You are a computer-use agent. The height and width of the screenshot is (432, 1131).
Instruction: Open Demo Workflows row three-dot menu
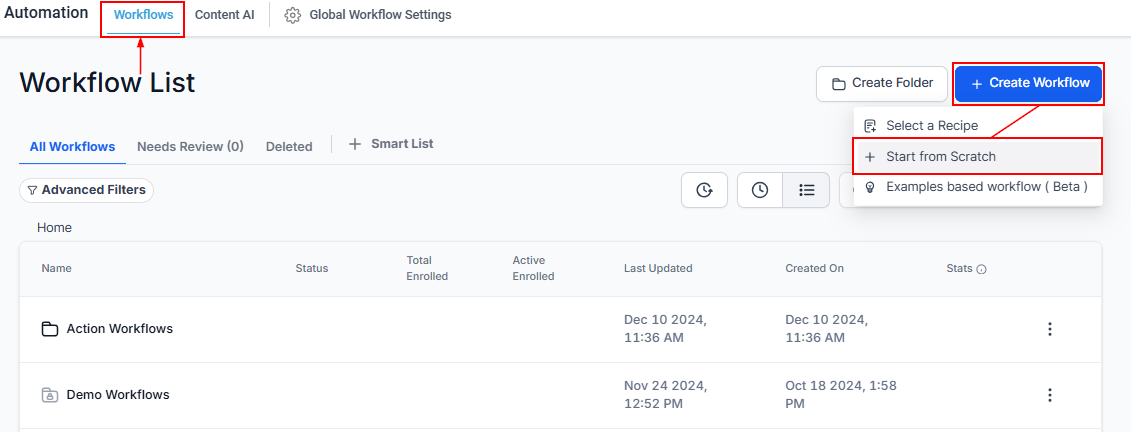click(x=1049, y=395)
